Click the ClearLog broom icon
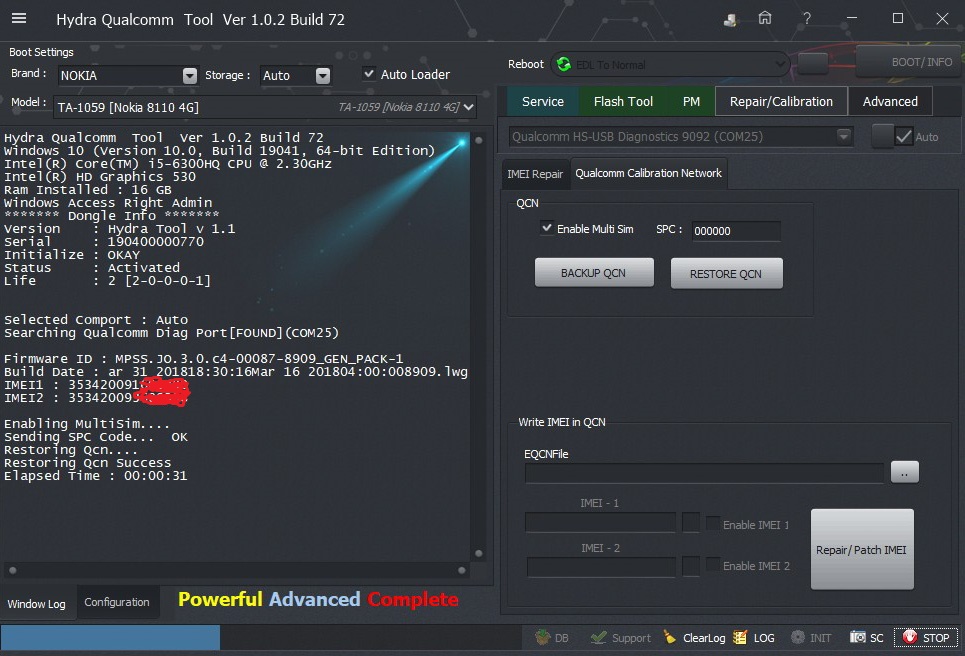Viewport: 965px width, 656px height. (670, 638)
